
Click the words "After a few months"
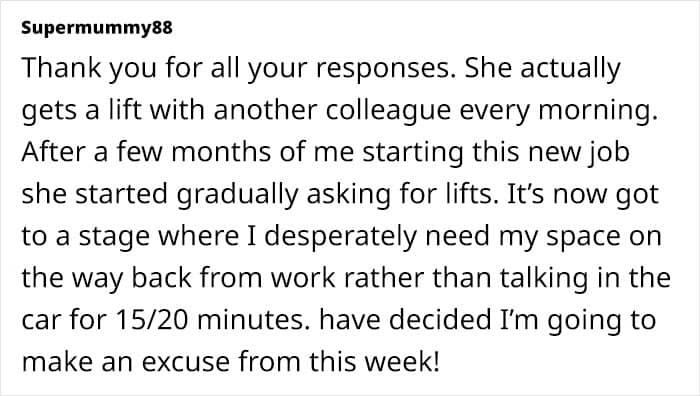(x=146, y=151)
